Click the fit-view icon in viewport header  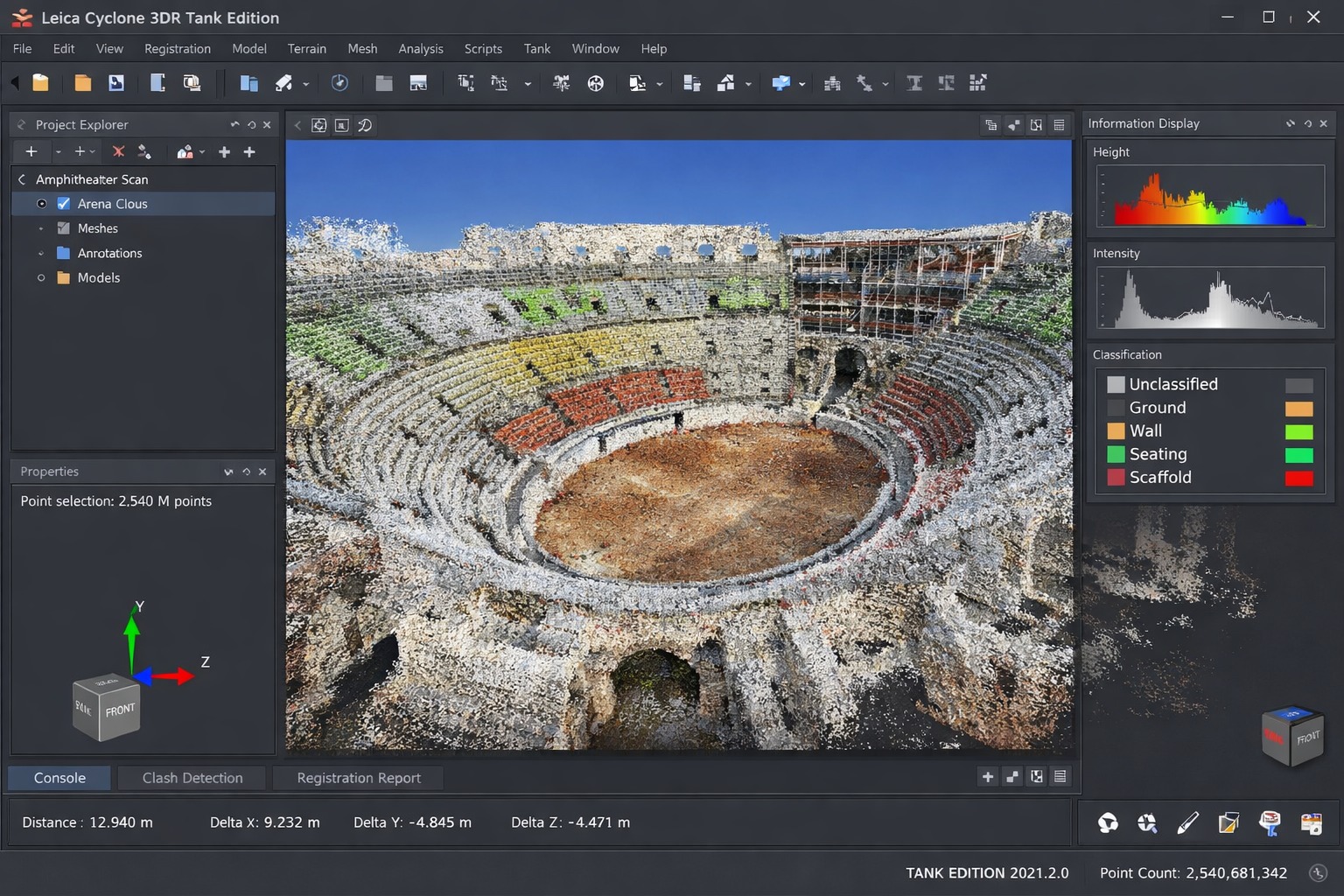point(319,125)
